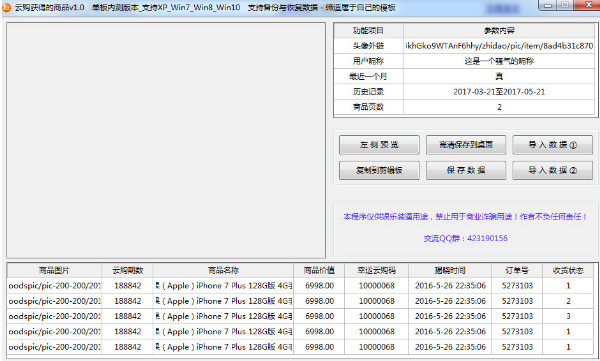Click order 5273103 in the status 3 row

tap(517, 317)
